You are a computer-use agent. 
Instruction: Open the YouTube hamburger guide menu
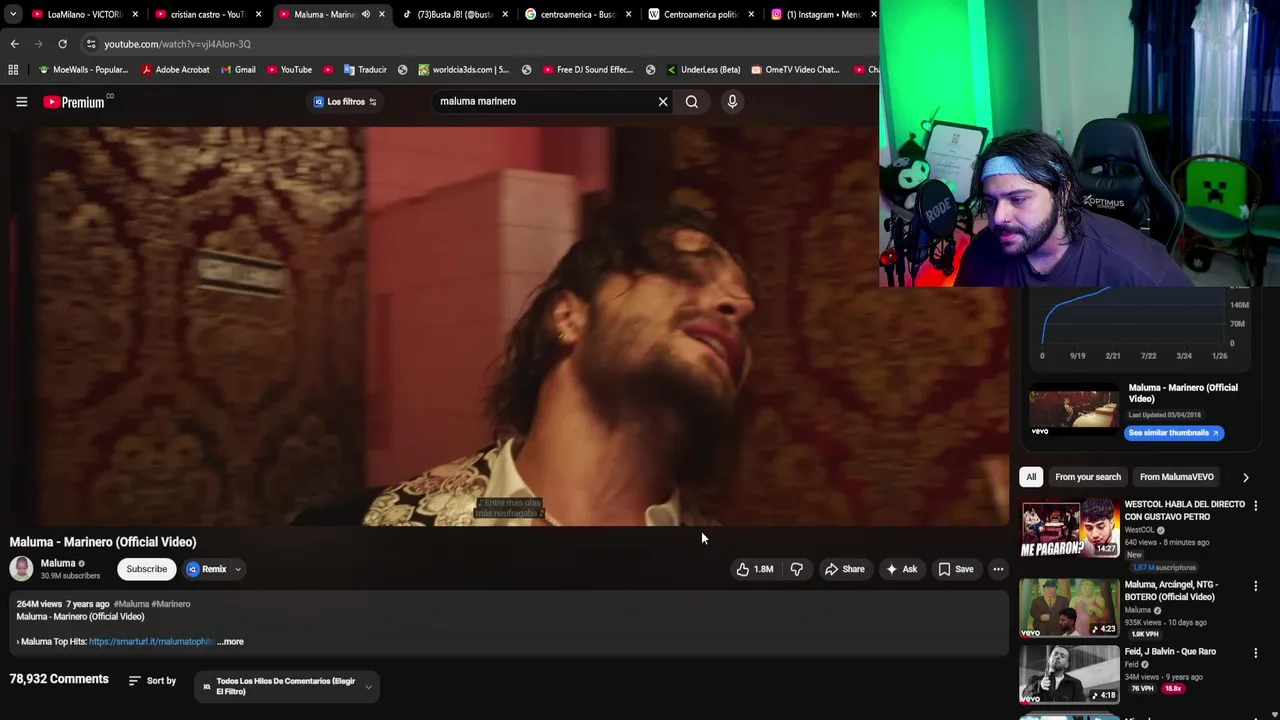click(21, 101)
